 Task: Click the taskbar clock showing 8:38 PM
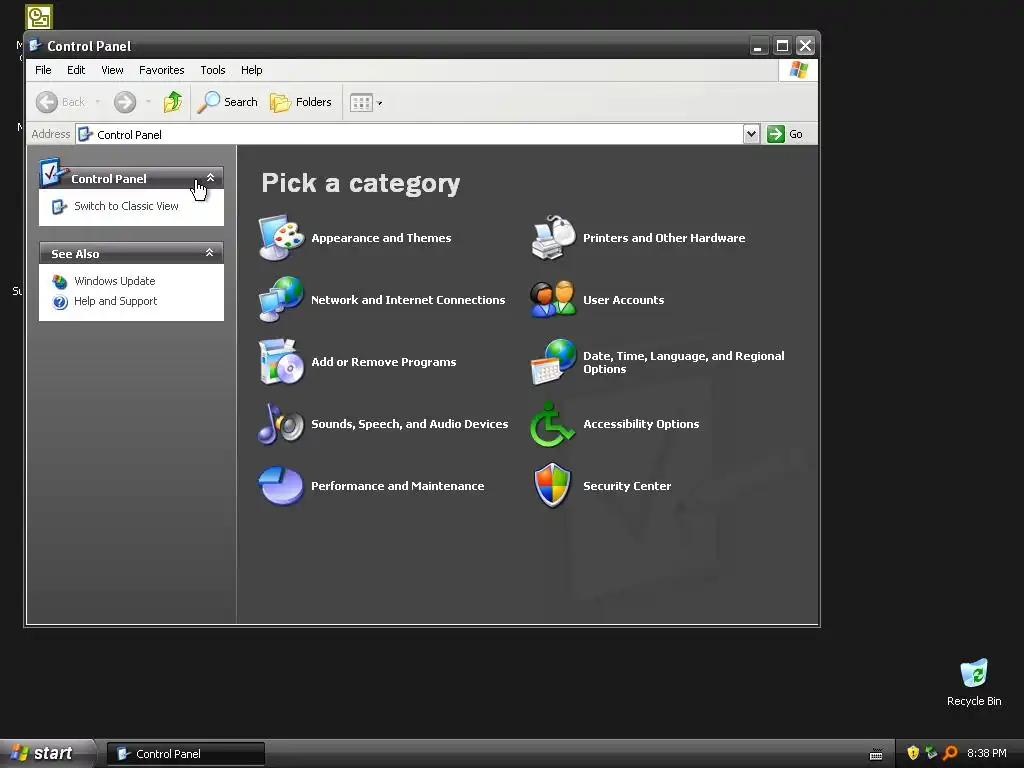coord(987,754)
